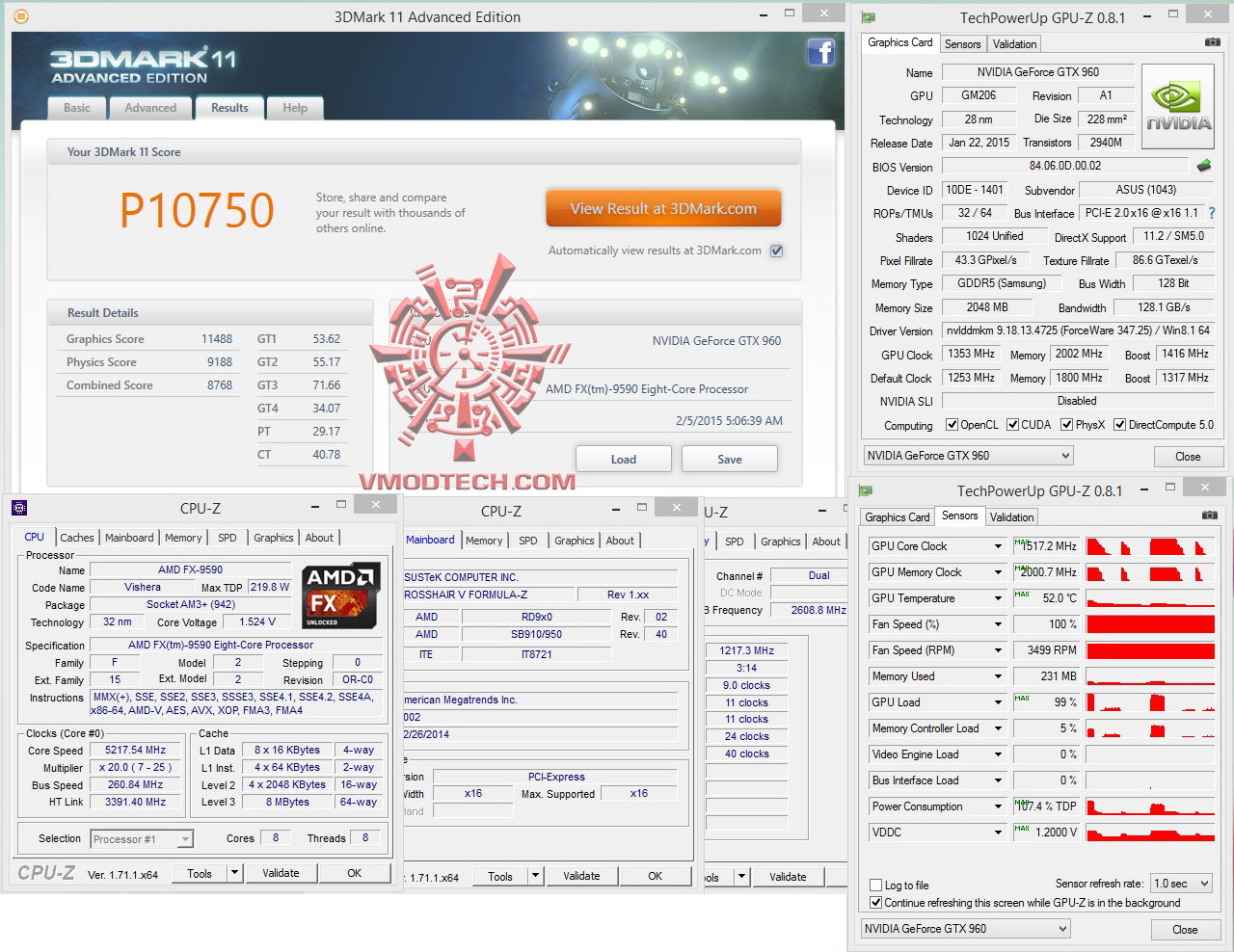
Task: Click the Bus Interface question mark icon
Action: click(1212, 213)
